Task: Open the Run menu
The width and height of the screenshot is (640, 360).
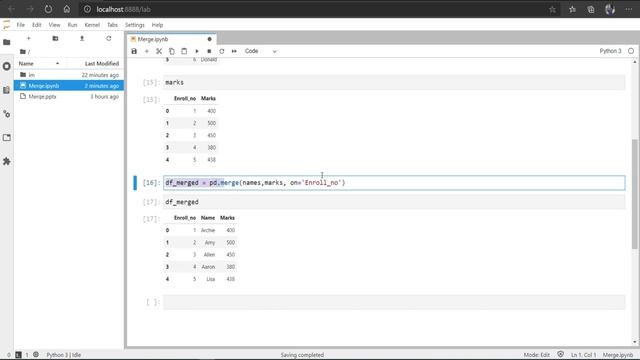Action: pyautogui.click(x=72, y=25)
